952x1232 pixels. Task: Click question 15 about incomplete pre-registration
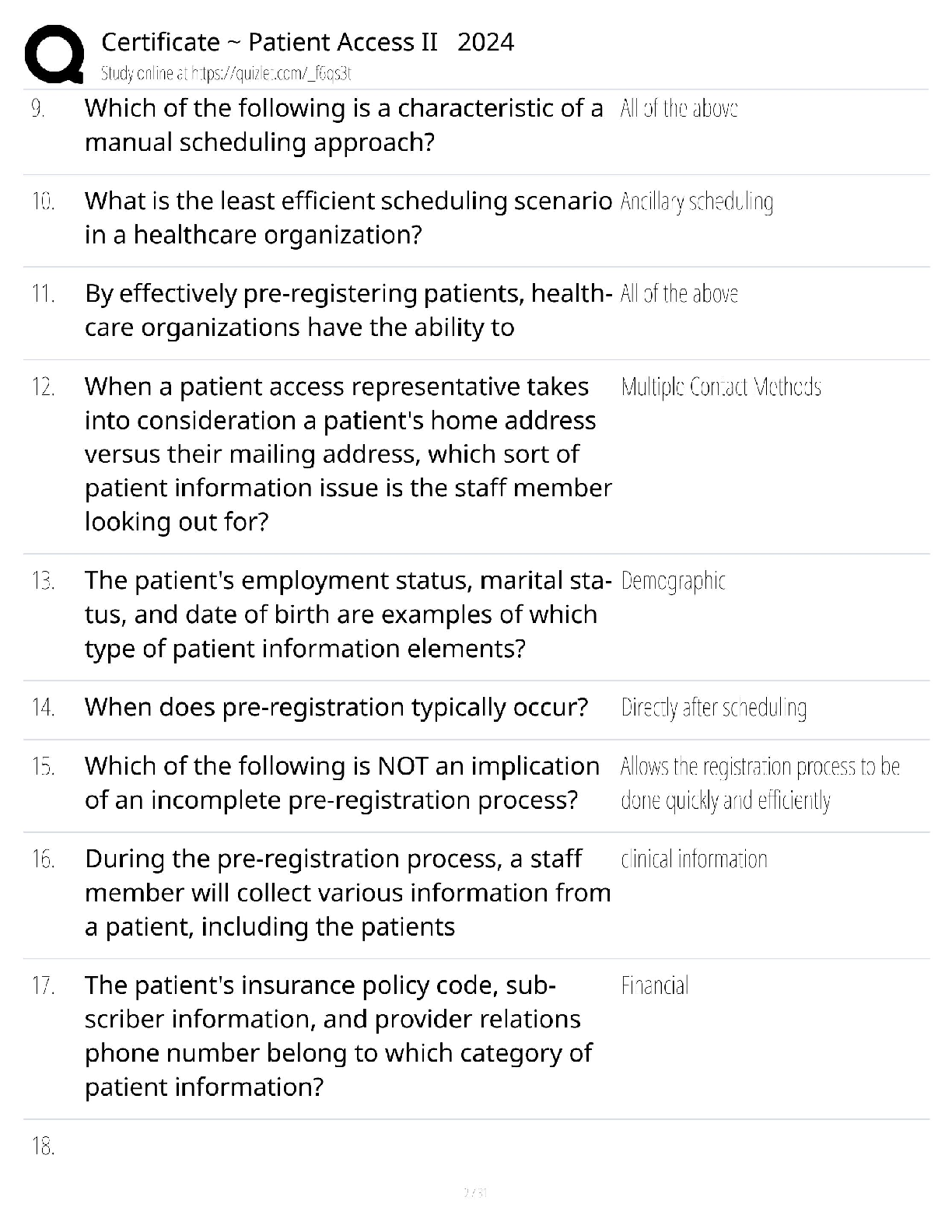(342, 783)
